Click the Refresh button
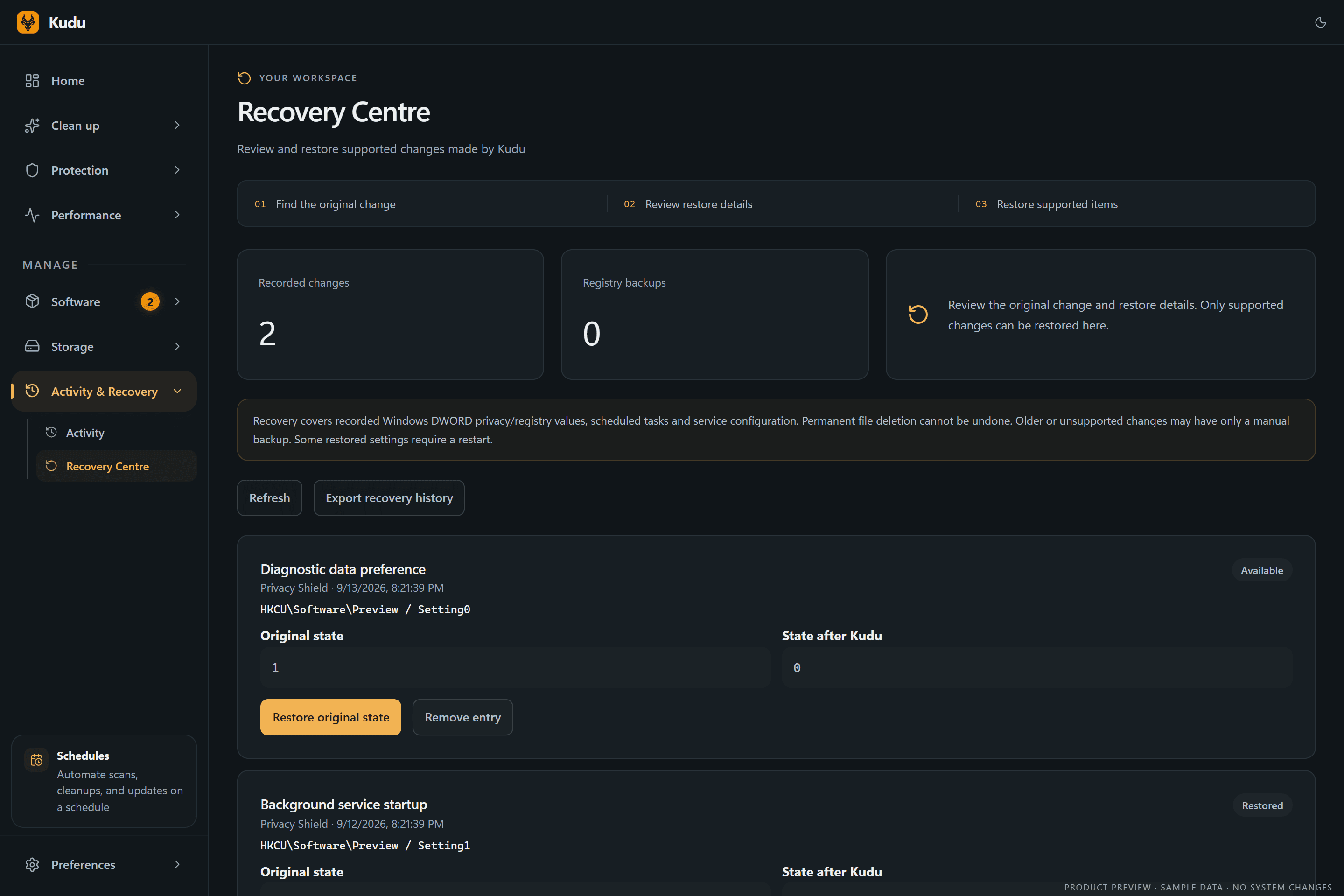Viewport: 1344px width, 896px height. point(270,498)
